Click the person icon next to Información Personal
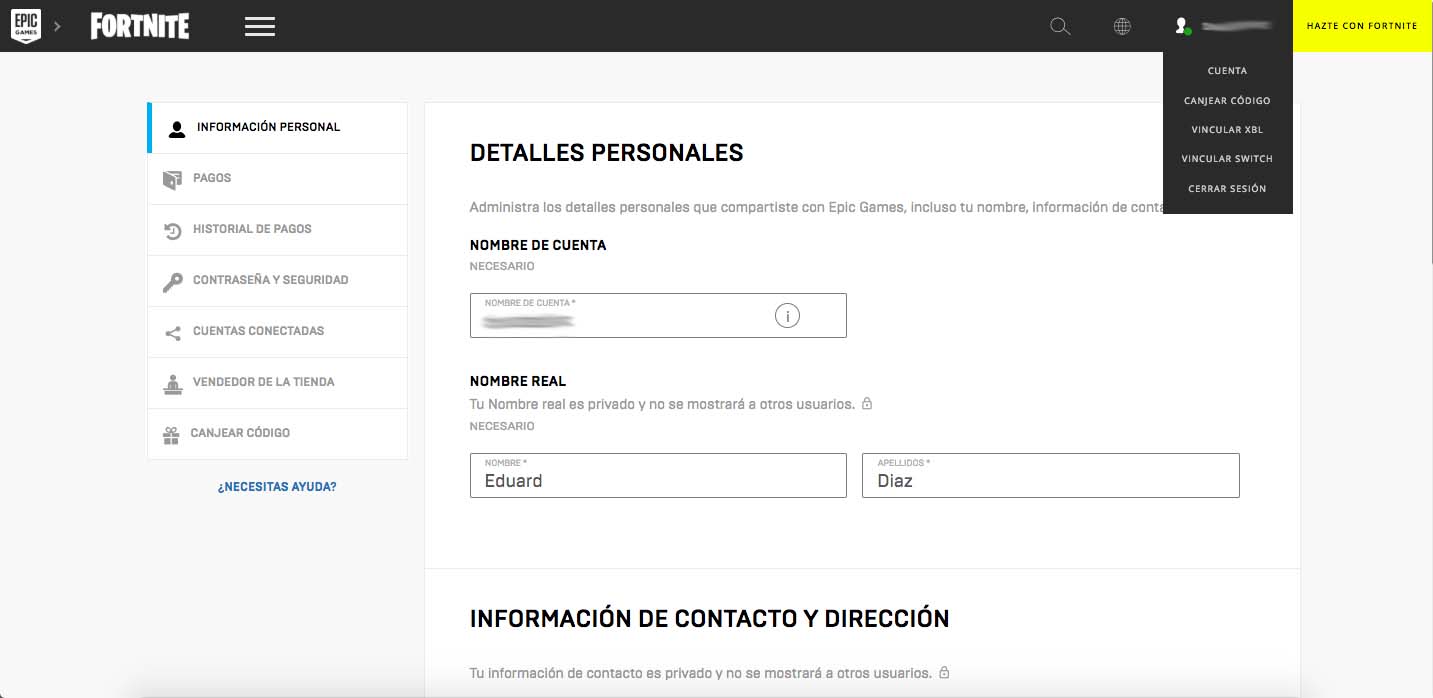 point(177,129)
